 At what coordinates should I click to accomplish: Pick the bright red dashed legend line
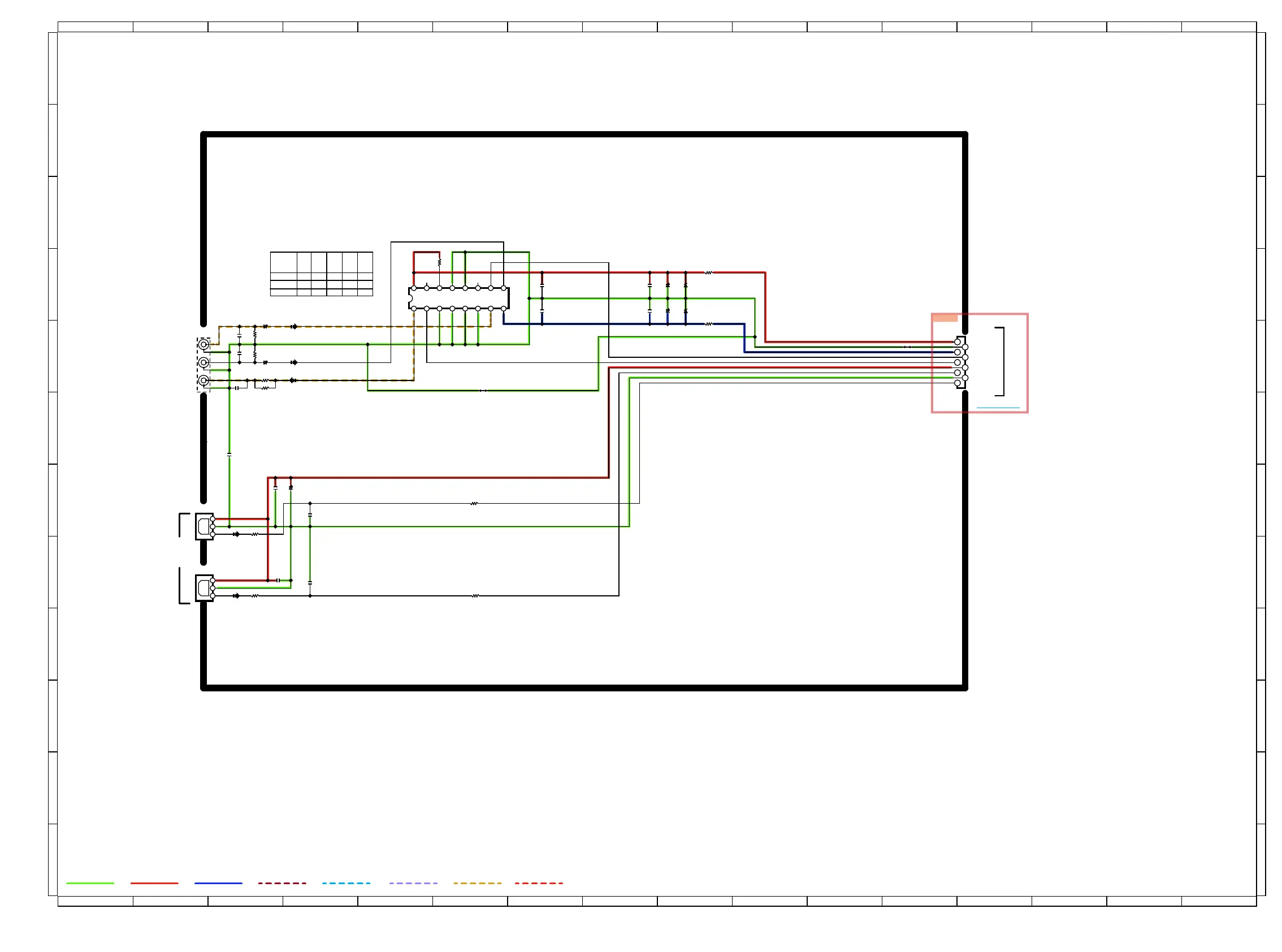point(539,883)
